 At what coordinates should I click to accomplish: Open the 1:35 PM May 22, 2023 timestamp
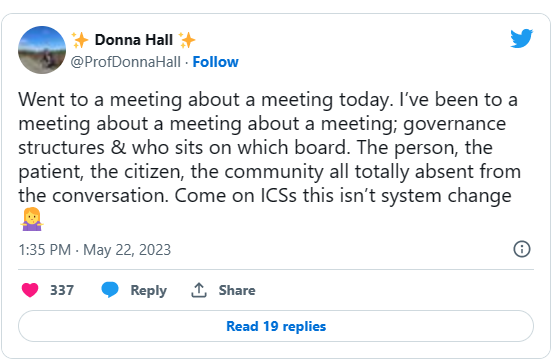(95, 250)
